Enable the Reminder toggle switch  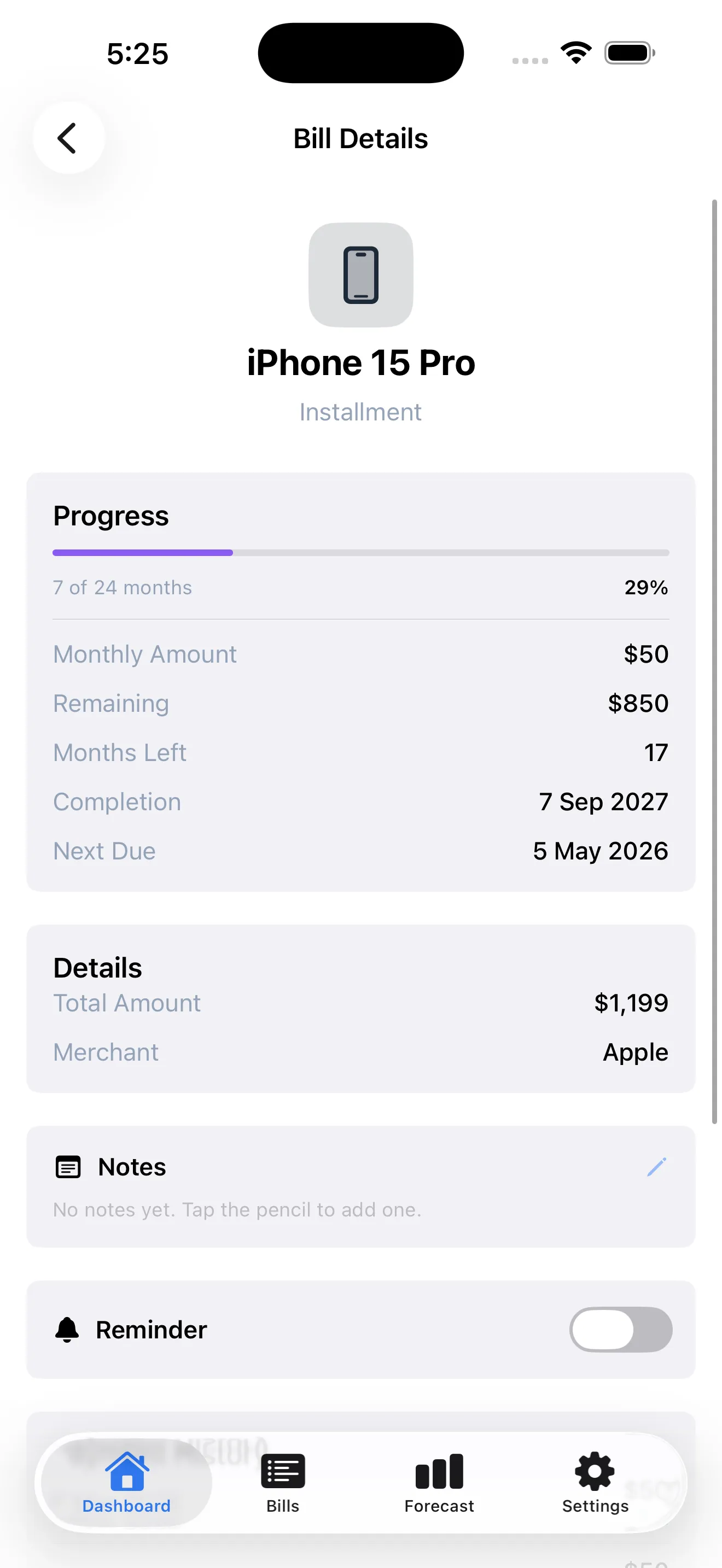[x=620, y=1330]
